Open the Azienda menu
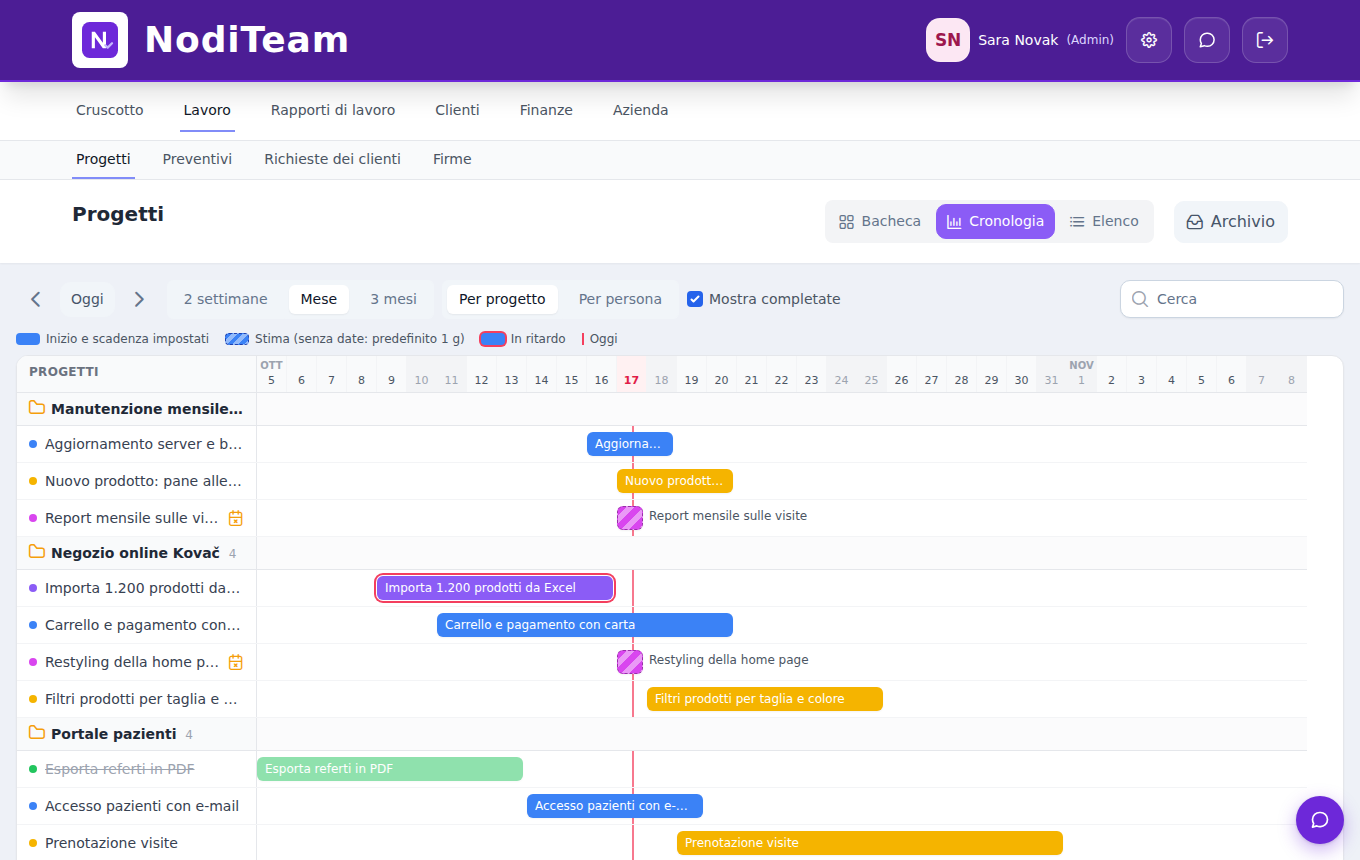Image resolution: width=1360 pixels, height=860 pixels. coord(640,110)
